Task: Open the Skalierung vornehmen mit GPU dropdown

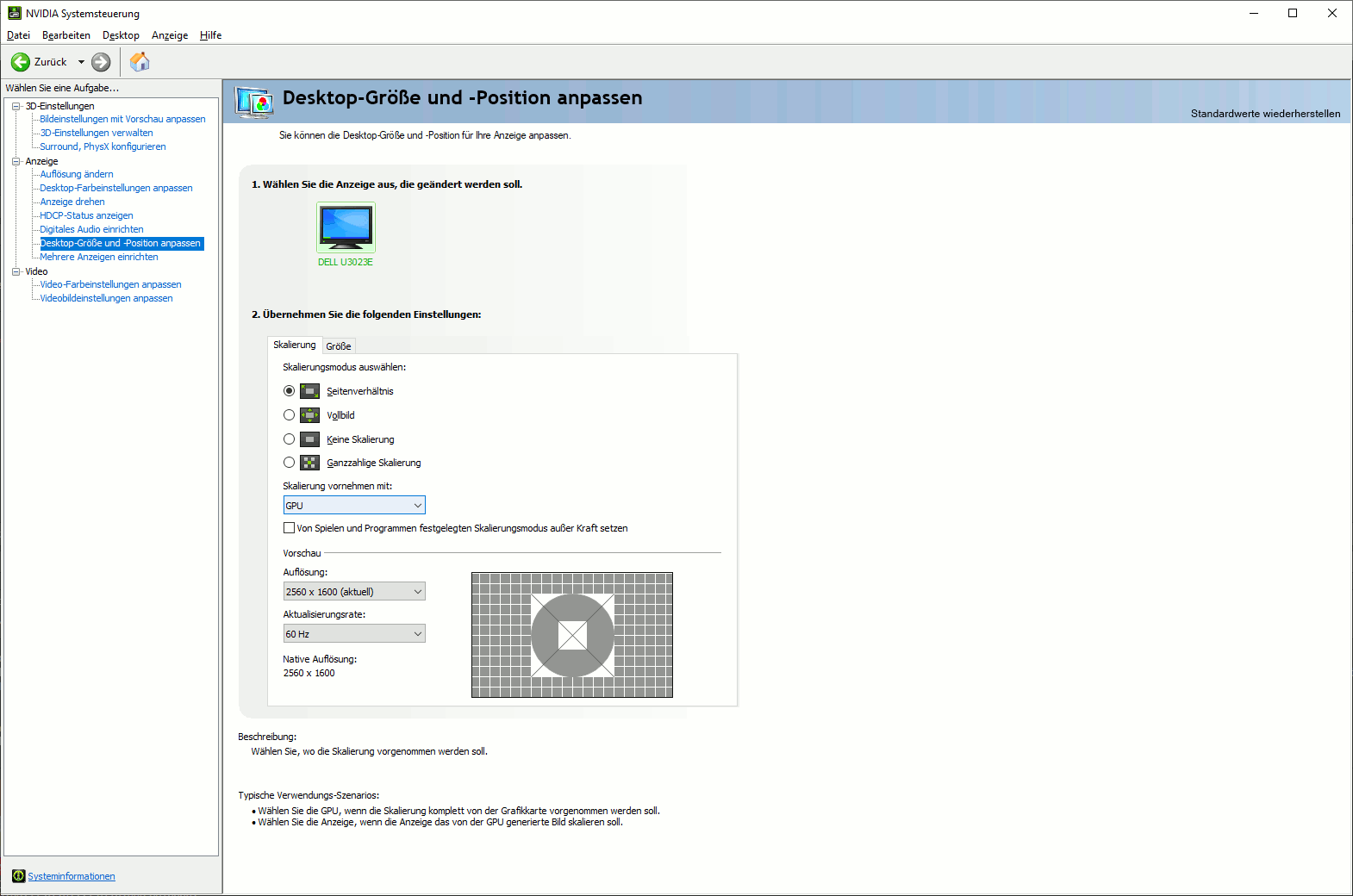Action: coord(354,506)
